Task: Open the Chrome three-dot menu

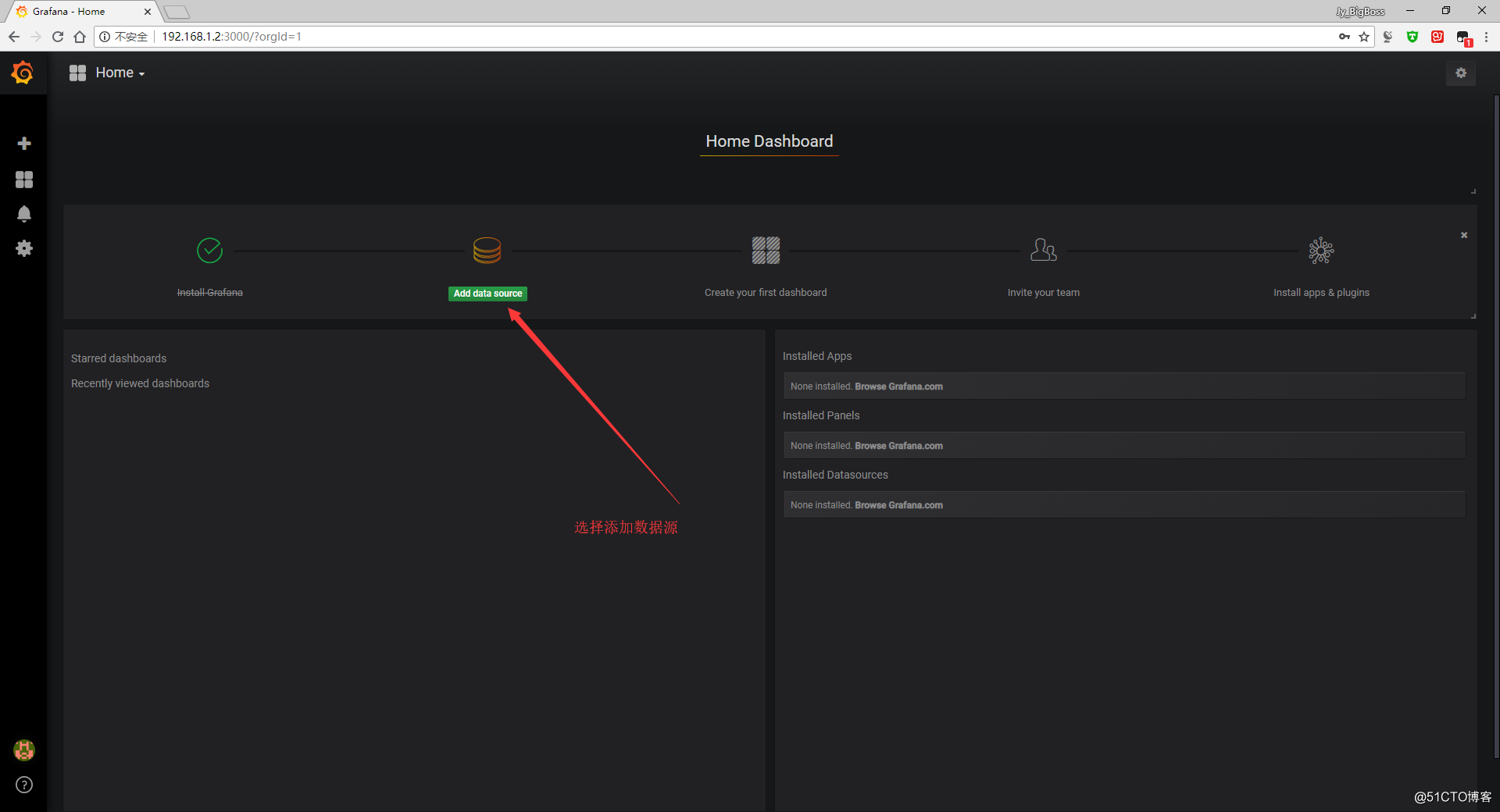Action: coord(1486,37)
